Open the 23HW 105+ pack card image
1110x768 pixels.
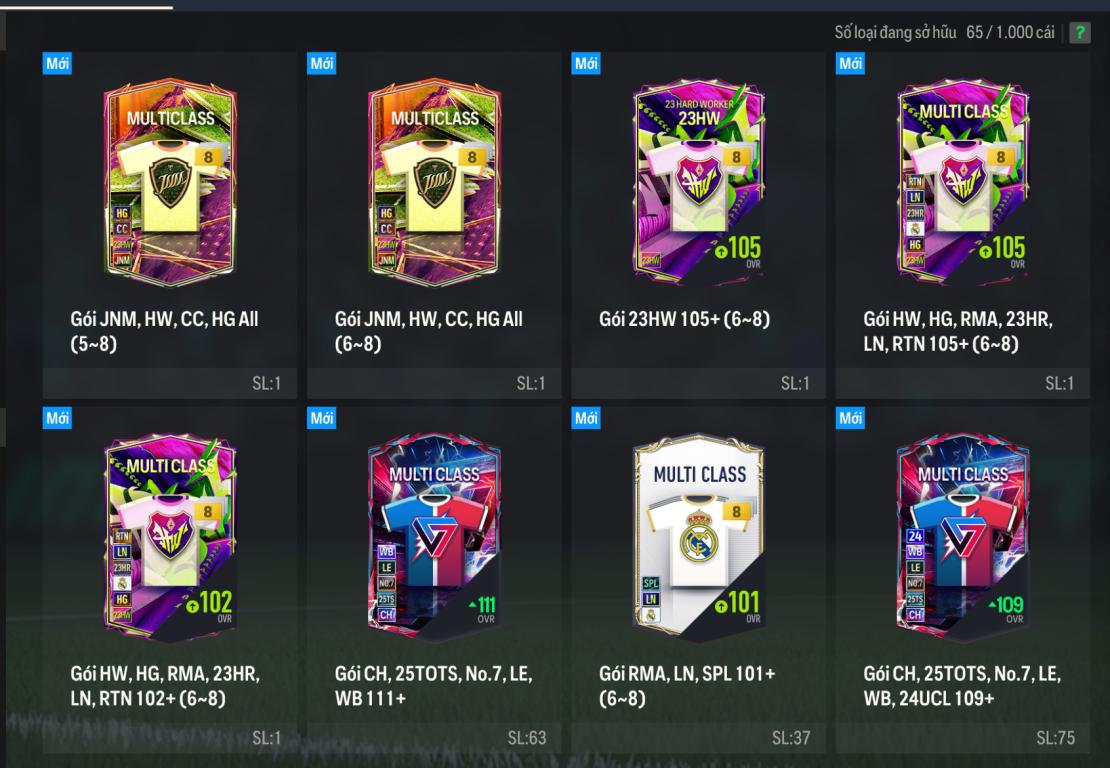coord(699,181)
